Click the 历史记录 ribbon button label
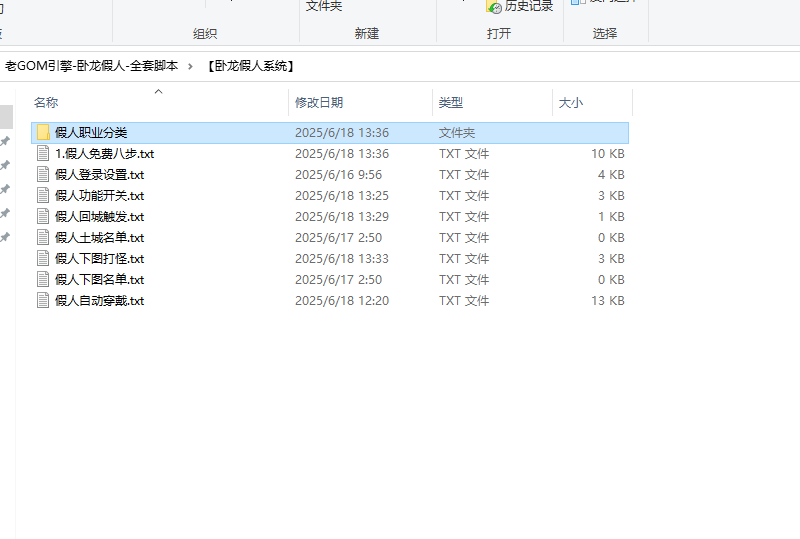800x539 pixels. [x=529, y=6]
